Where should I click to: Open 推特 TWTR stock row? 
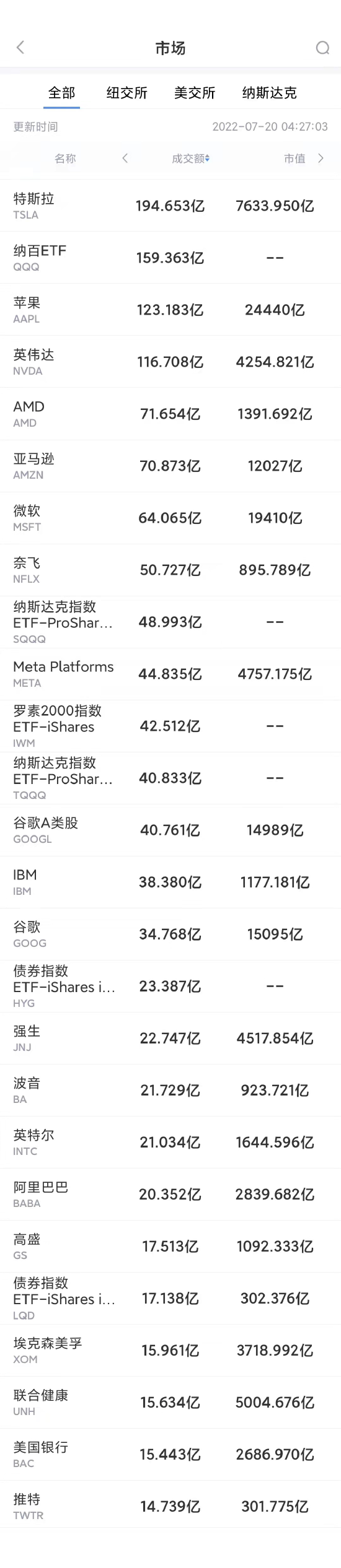pos(170,1506)
